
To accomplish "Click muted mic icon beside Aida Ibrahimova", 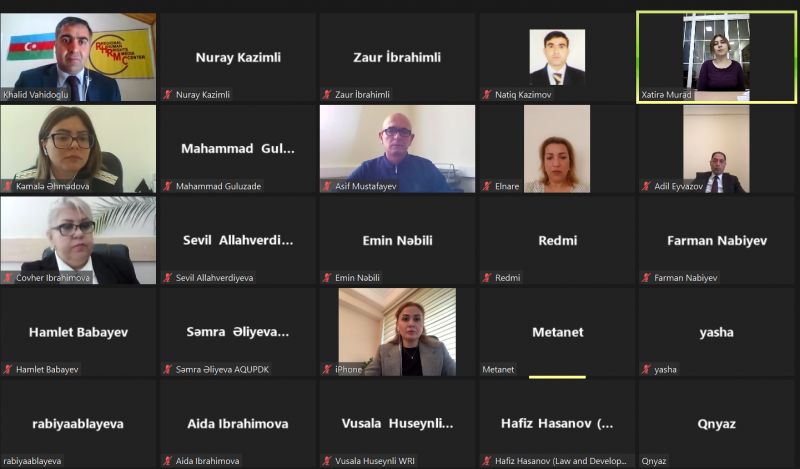I will [x=167, y=461].
